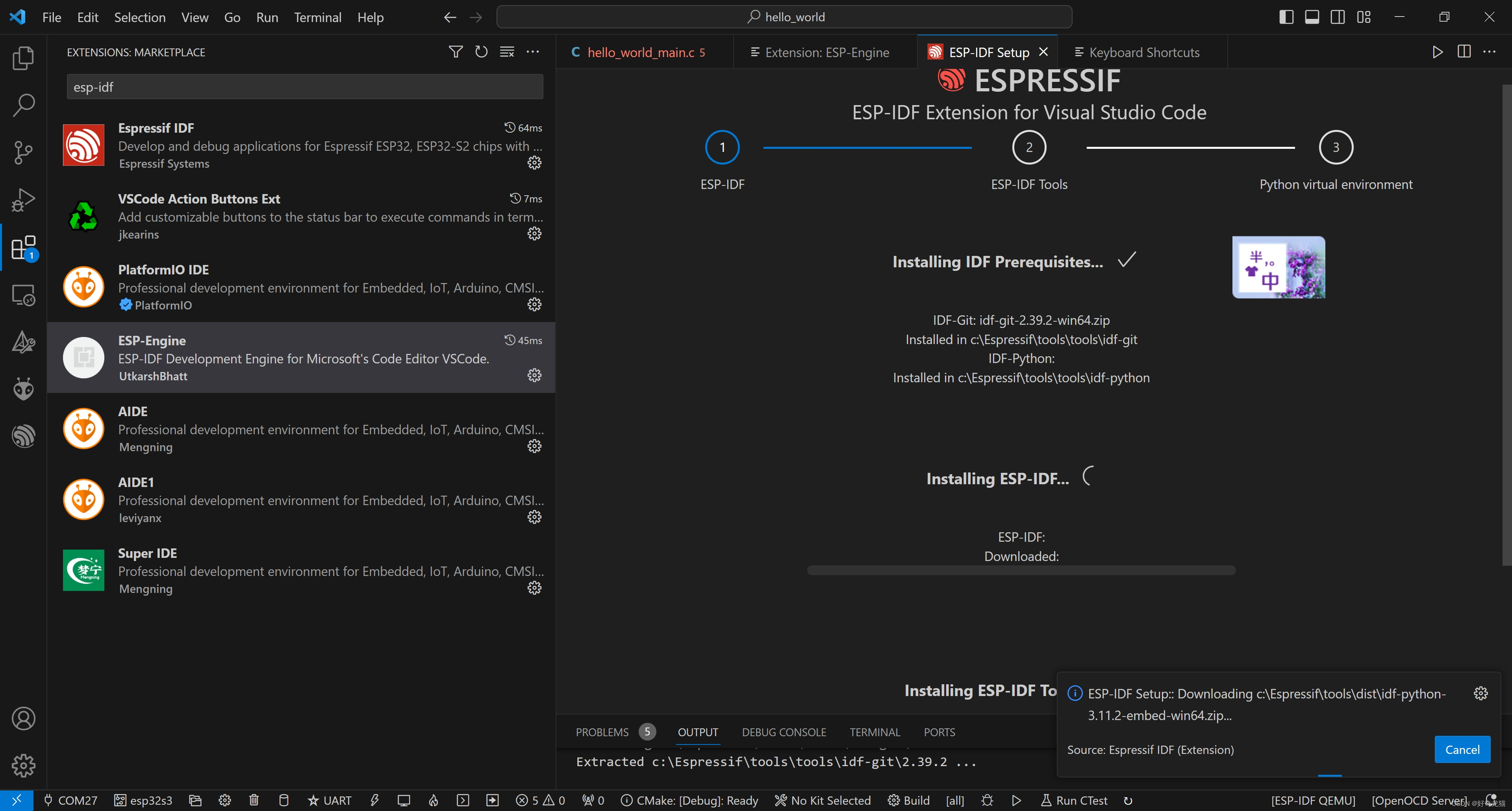The width and height of the screenshot is (1512, 811).
Task: Switch to hello_world_main.c tab
Action: 645,52
